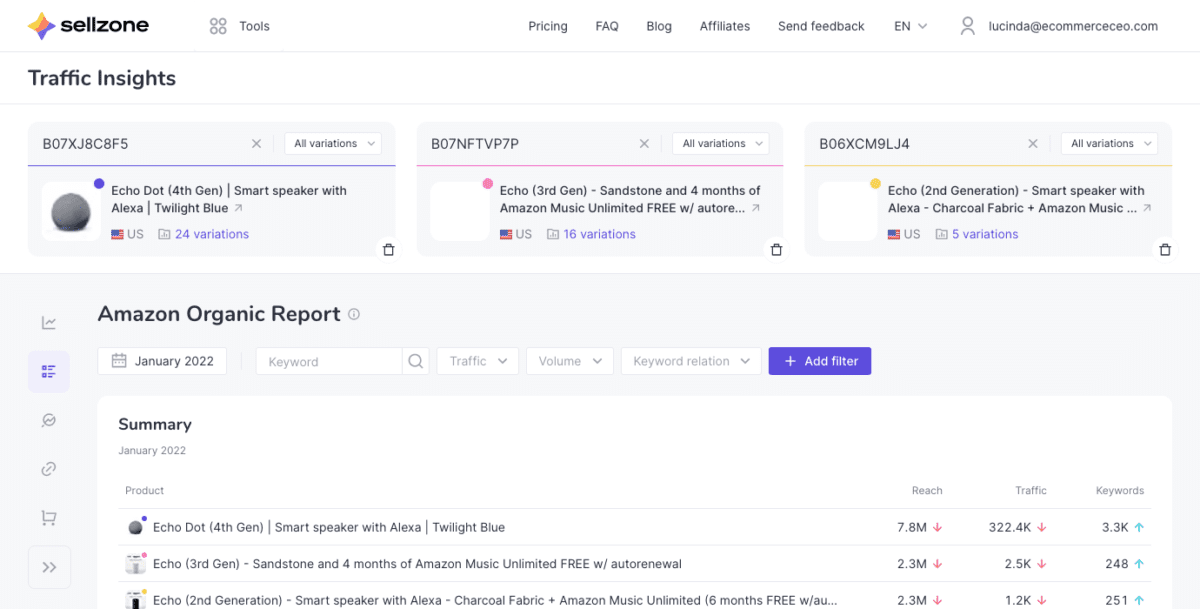View 24 variations link
This screenshot has height=609, width=1200.
coord(212,234)
